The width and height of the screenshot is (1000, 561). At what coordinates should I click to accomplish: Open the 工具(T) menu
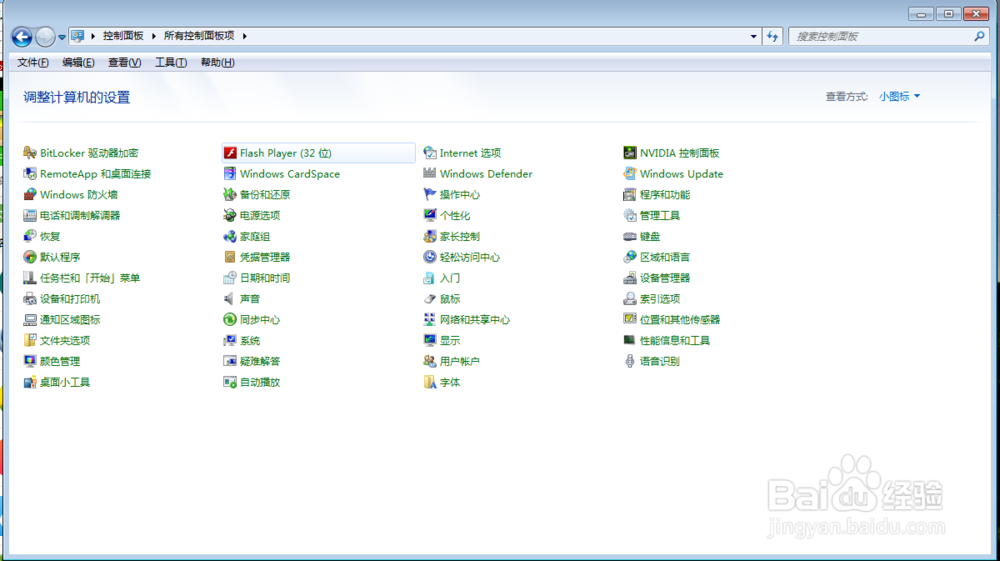click(171, 62)
